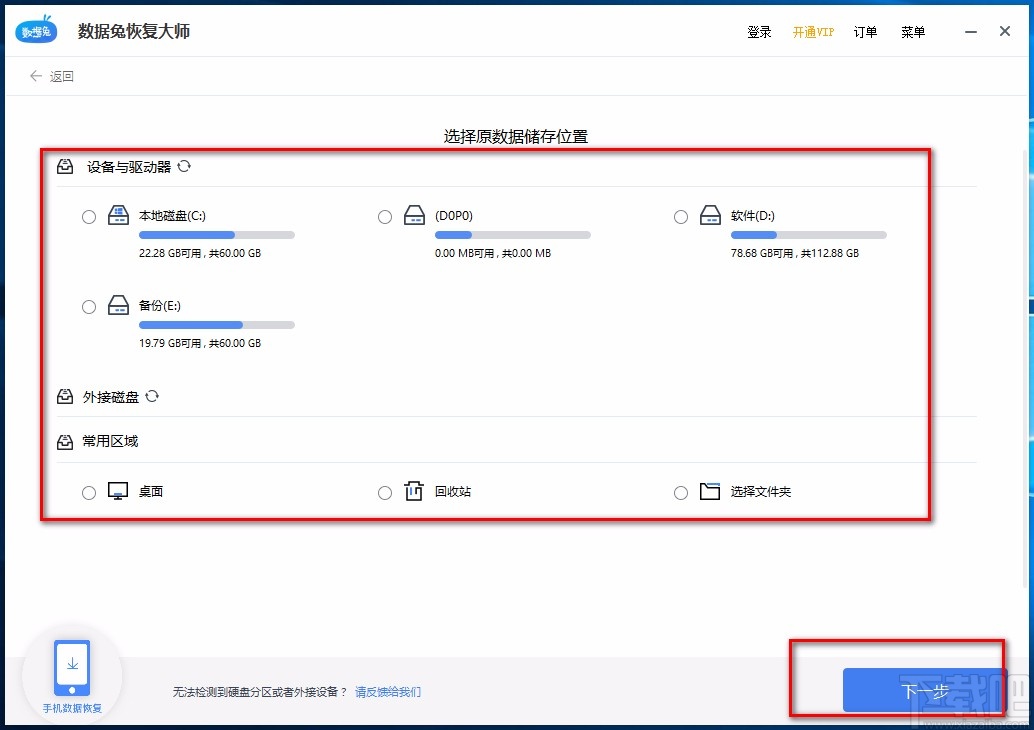Refresh the 设备与驱动器 device list
Screen dimensions: 1034x730
click(184, 167)
